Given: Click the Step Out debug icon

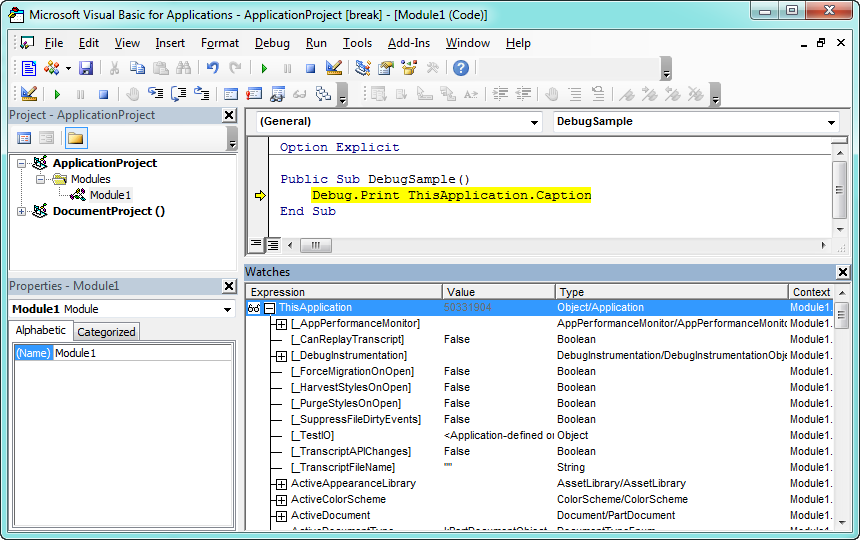Looking at the screenshot, I should pyautogui.click(x=201, y=94).
